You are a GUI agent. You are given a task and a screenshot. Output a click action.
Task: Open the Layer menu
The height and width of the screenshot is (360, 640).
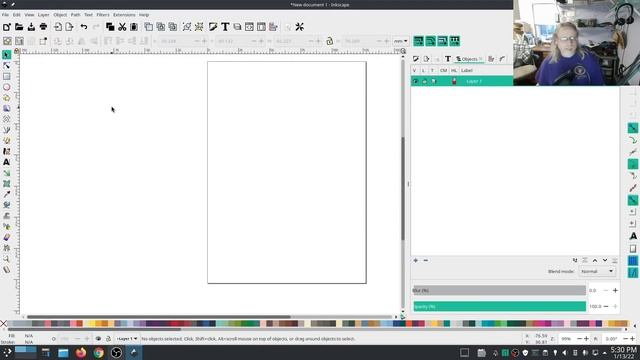[x=43, y=15]
